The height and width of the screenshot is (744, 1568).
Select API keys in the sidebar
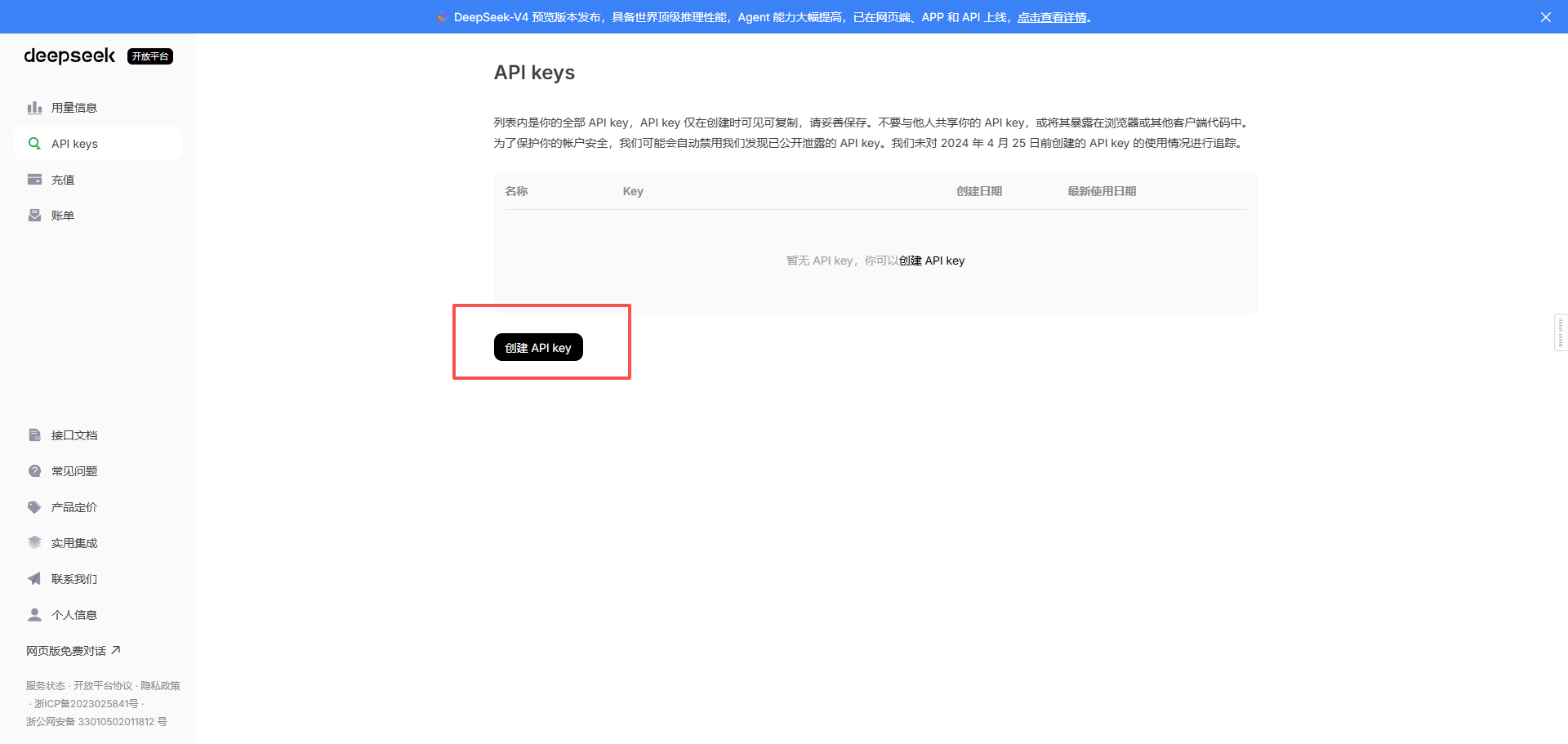(98, 144)
